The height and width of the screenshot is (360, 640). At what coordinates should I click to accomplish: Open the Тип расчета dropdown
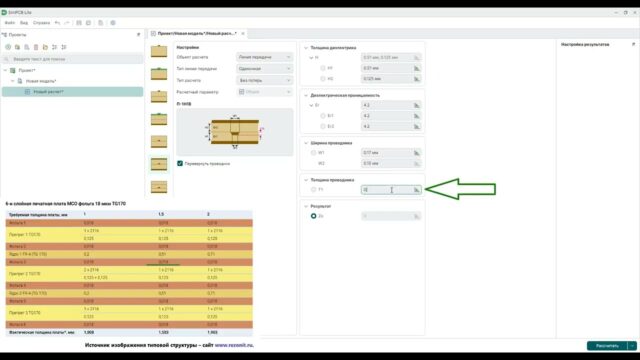click(264, 80)
